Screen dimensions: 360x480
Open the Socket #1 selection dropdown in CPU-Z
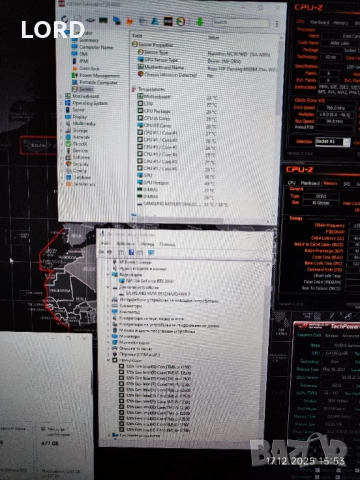tap(332, 142)
